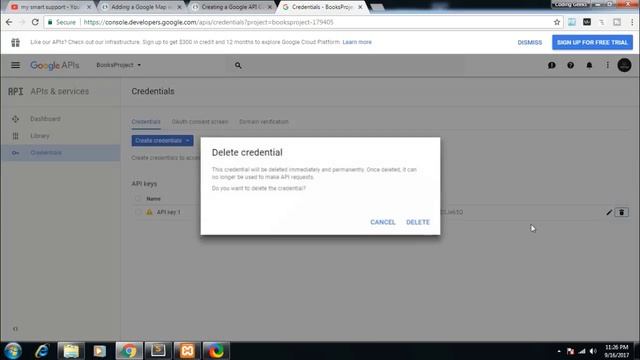Go to Dashboard in sidebar

(x=45, y=119)
